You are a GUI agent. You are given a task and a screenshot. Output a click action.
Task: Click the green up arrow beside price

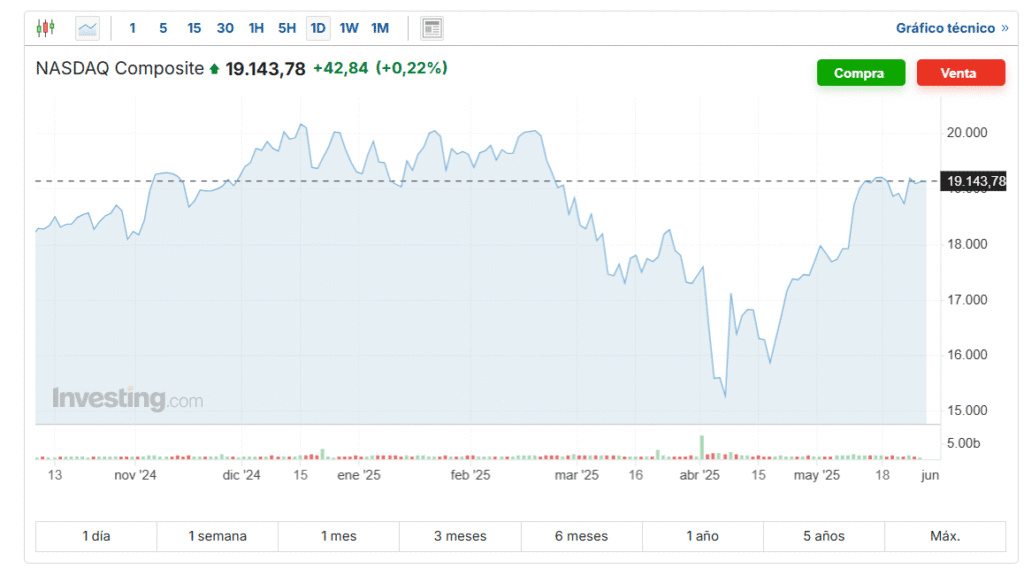[213, 69]
